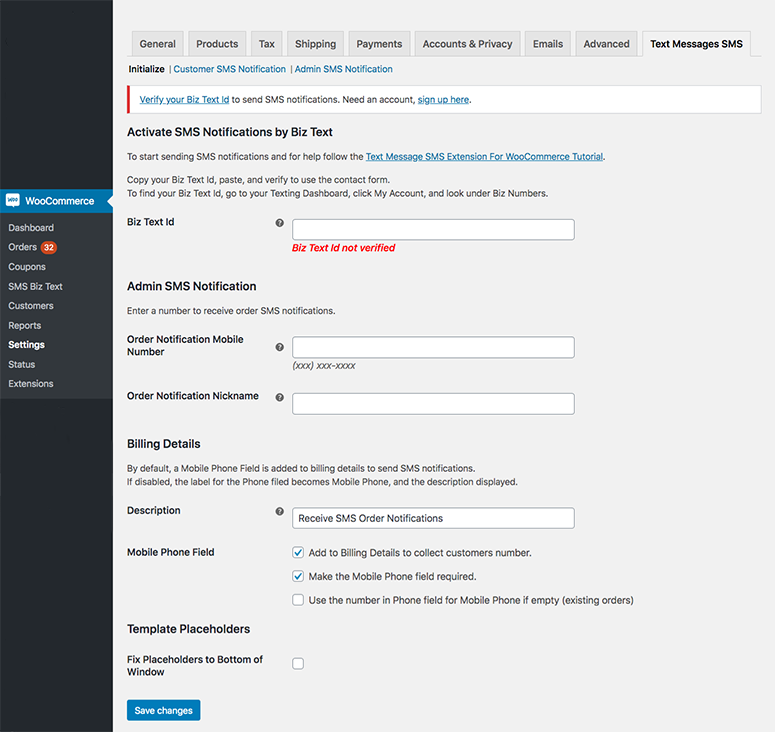Switch to the Shipping tab
Screen dimensions: 775x732
[315, 44]
